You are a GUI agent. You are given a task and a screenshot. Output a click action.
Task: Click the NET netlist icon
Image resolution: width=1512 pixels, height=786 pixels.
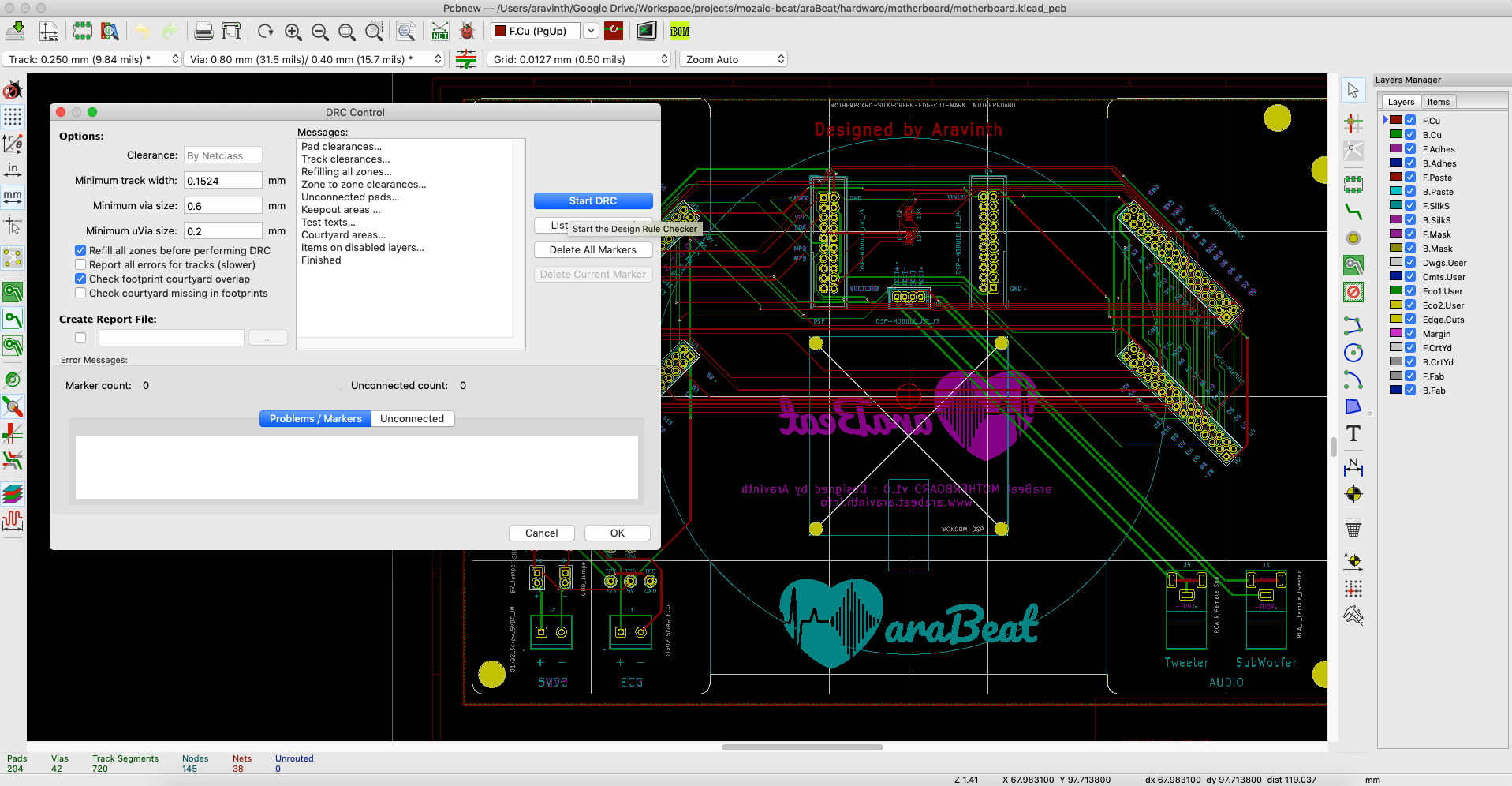click(440, 32)
